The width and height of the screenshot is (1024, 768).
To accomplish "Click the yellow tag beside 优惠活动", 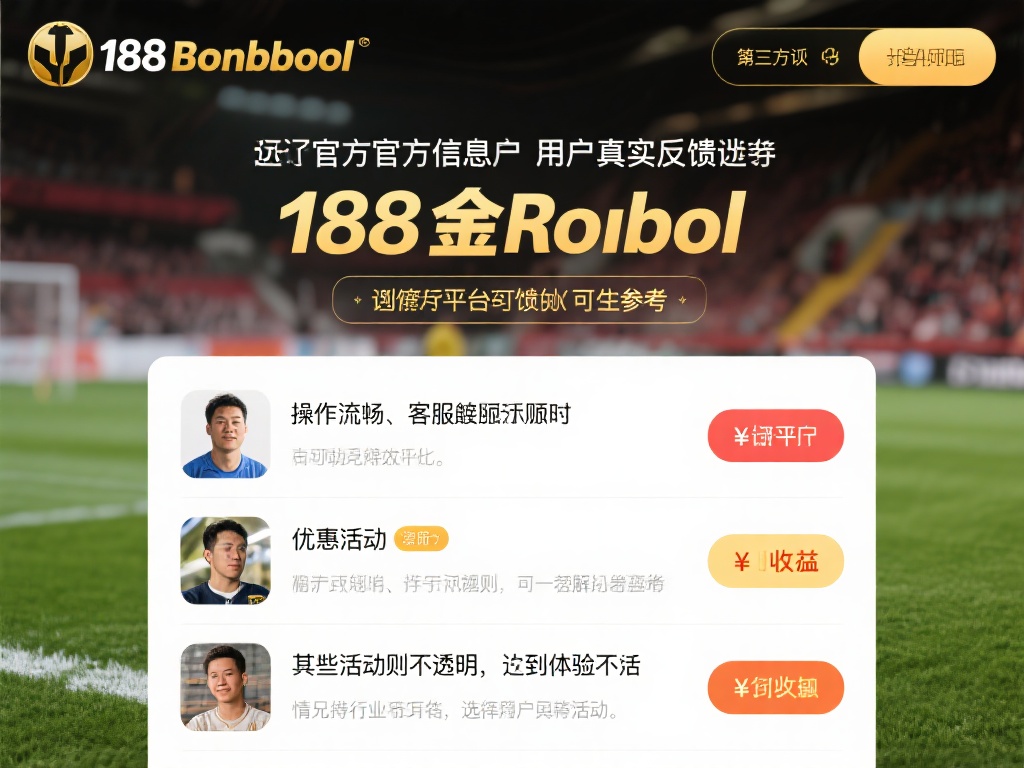I will tap(421, 539).
